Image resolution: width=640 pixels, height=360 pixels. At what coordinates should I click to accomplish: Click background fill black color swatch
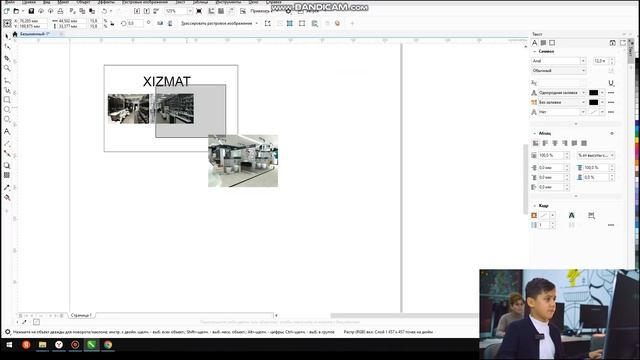click(593, 102)
